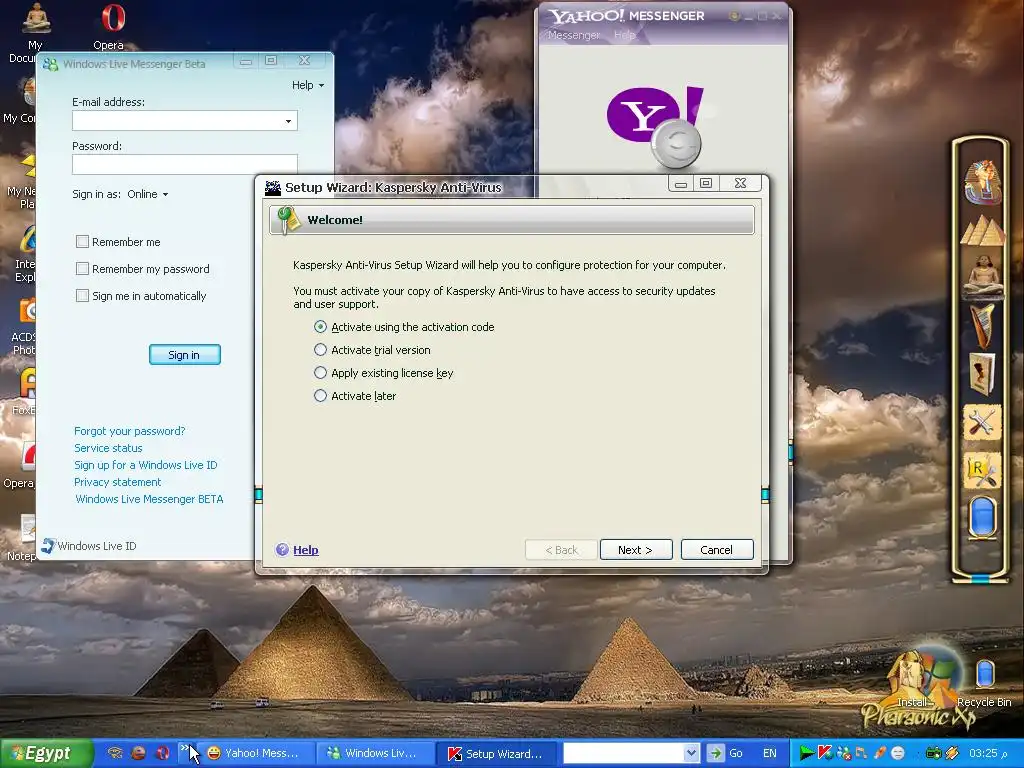Screen dimensions: 1024x768
Task: Switch to the Setup Wizard taskbar button
Action: [x=496, y=753]
